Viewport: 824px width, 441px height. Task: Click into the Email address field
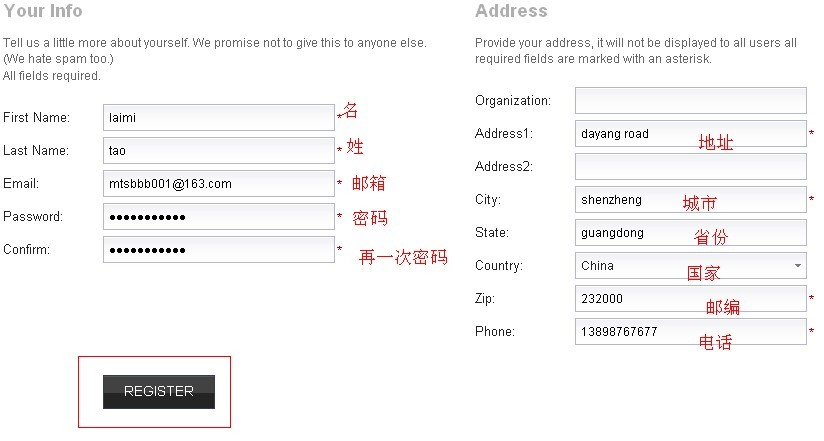pyautogui.click(x=219, y=183)
